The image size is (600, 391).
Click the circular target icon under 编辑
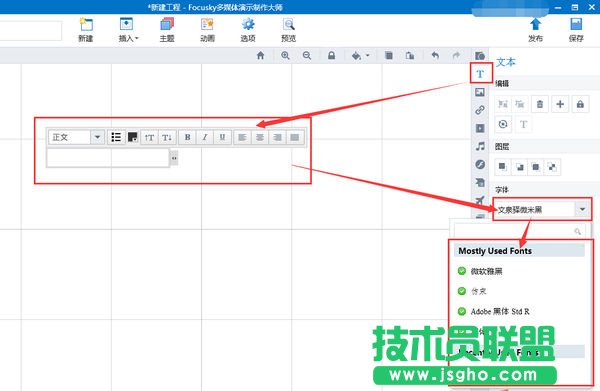click(503, 124)
